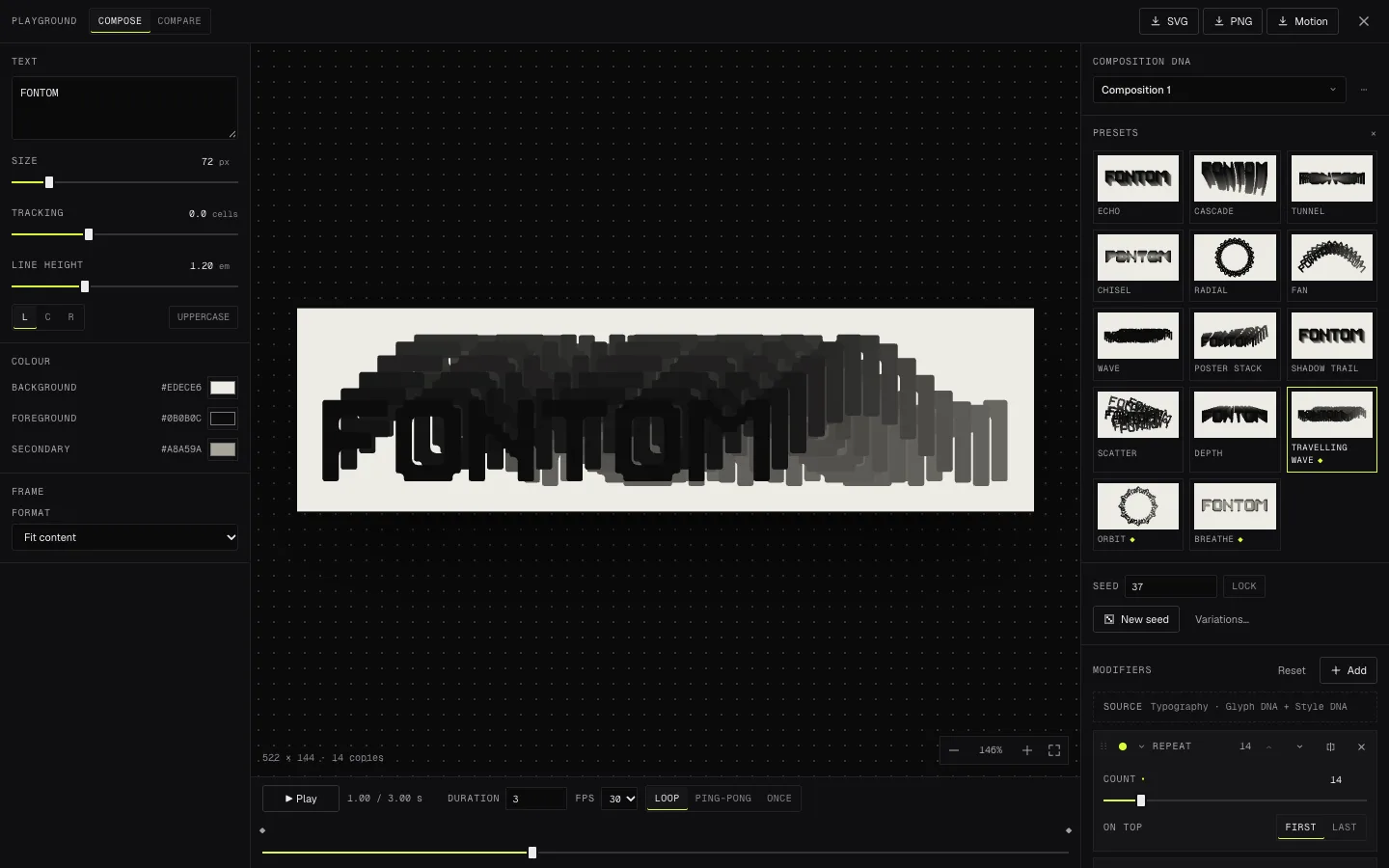Viewport: 1389px width, 868px height.
Task: Set text alignment to left (L)
Action: tap(25, 317)
